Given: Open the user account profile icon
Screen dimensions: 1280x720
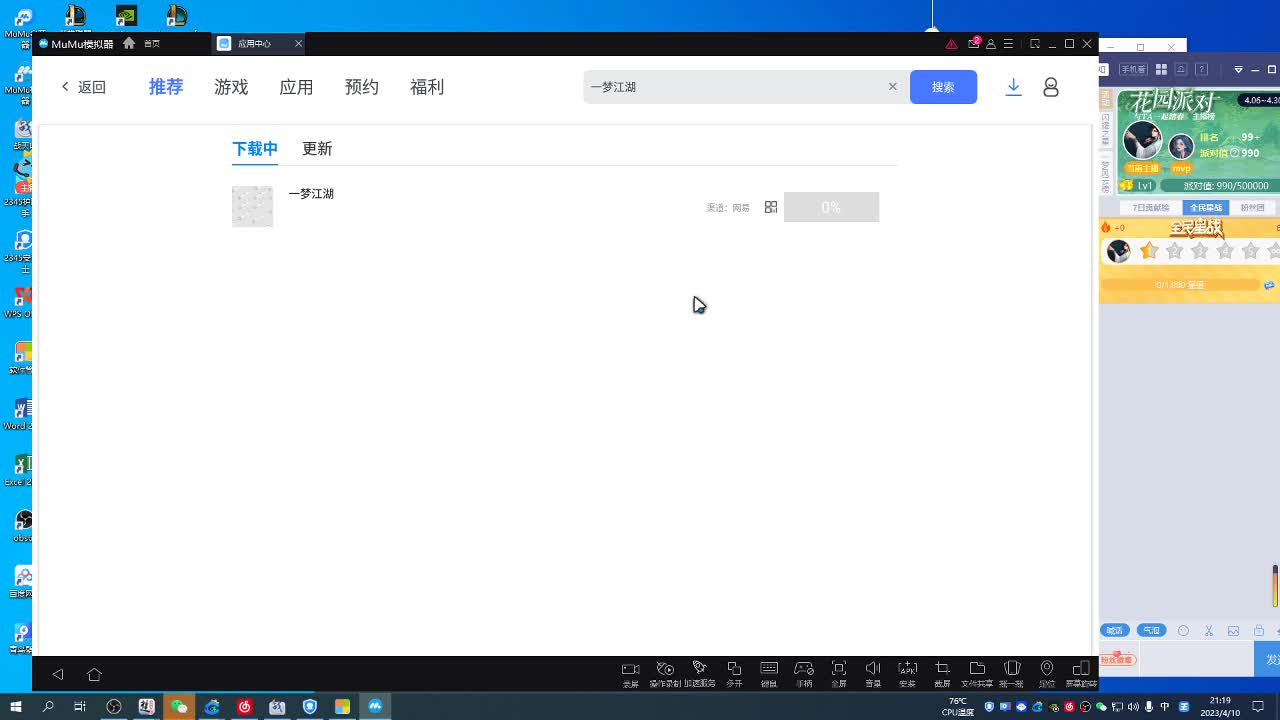Looking at the screenshot, I should coord(1051,87).
